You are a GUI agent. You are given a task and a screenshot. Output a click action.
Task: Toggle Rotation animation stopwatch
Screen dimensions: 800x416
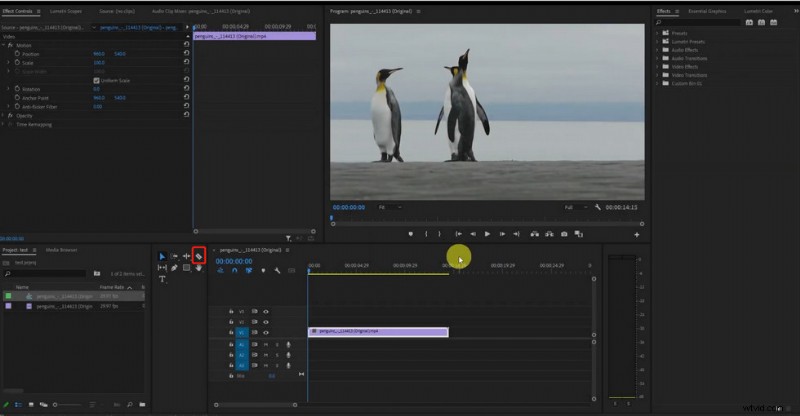[17, 88]
